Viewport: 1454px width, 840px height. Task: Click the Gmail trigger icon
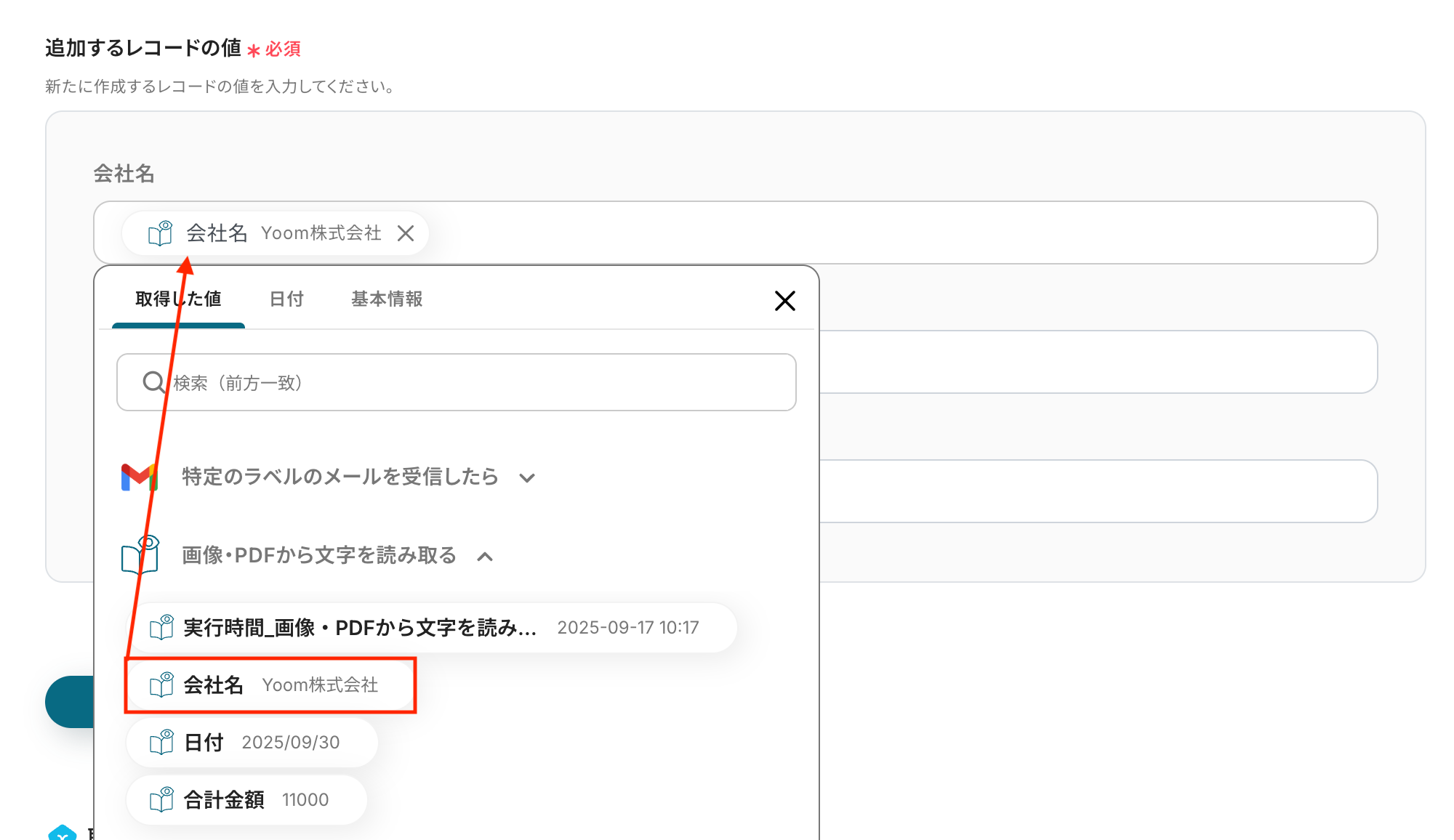click(x=139, y=477)
